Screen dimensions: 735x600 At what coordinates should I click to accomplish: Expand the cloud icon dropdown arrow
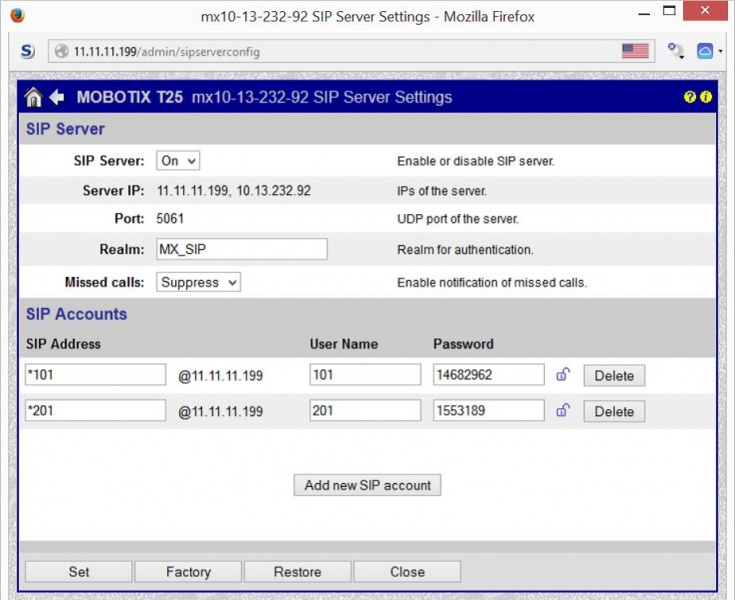coord(720,51)
